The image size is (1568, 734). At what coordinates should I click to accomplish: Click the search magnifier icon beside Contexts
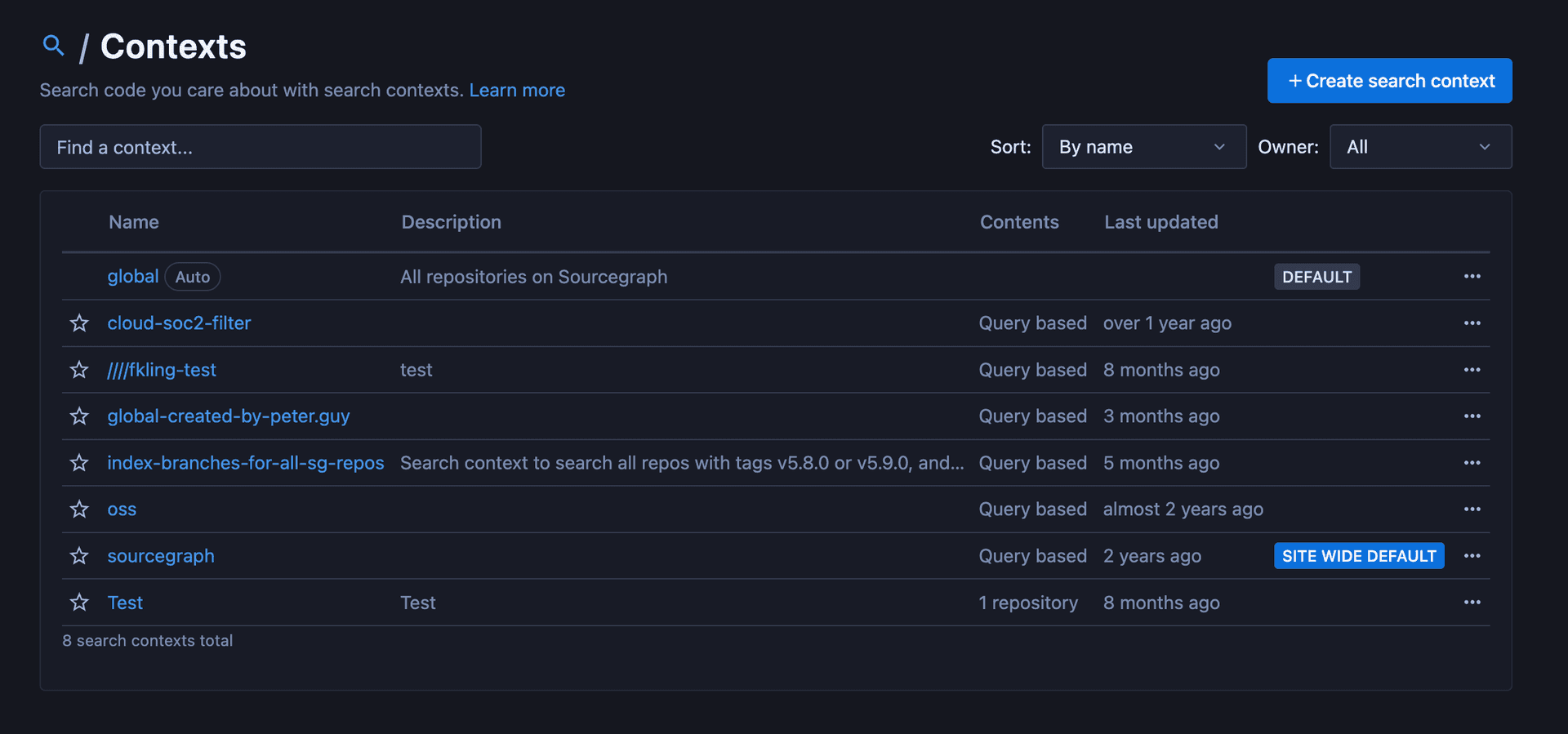(54, 46)
